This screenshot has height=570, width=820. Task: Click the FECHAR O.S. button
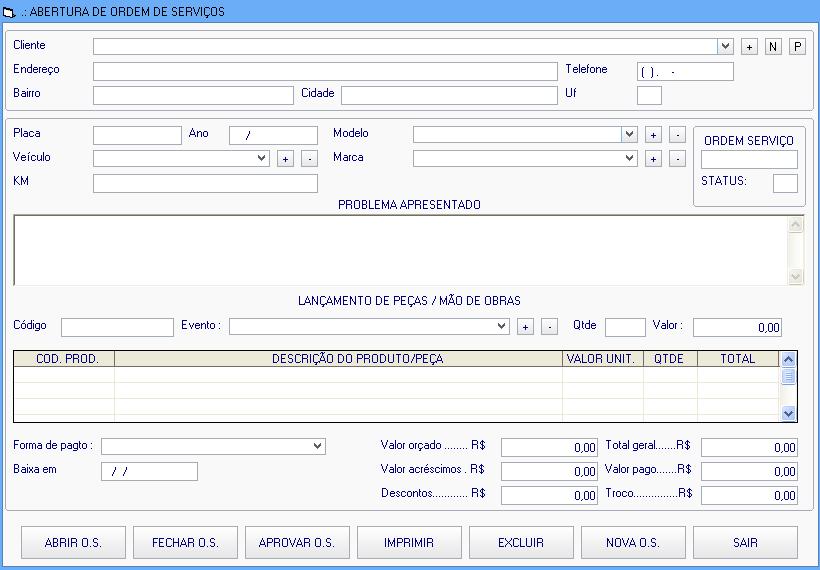pos(185,543)
